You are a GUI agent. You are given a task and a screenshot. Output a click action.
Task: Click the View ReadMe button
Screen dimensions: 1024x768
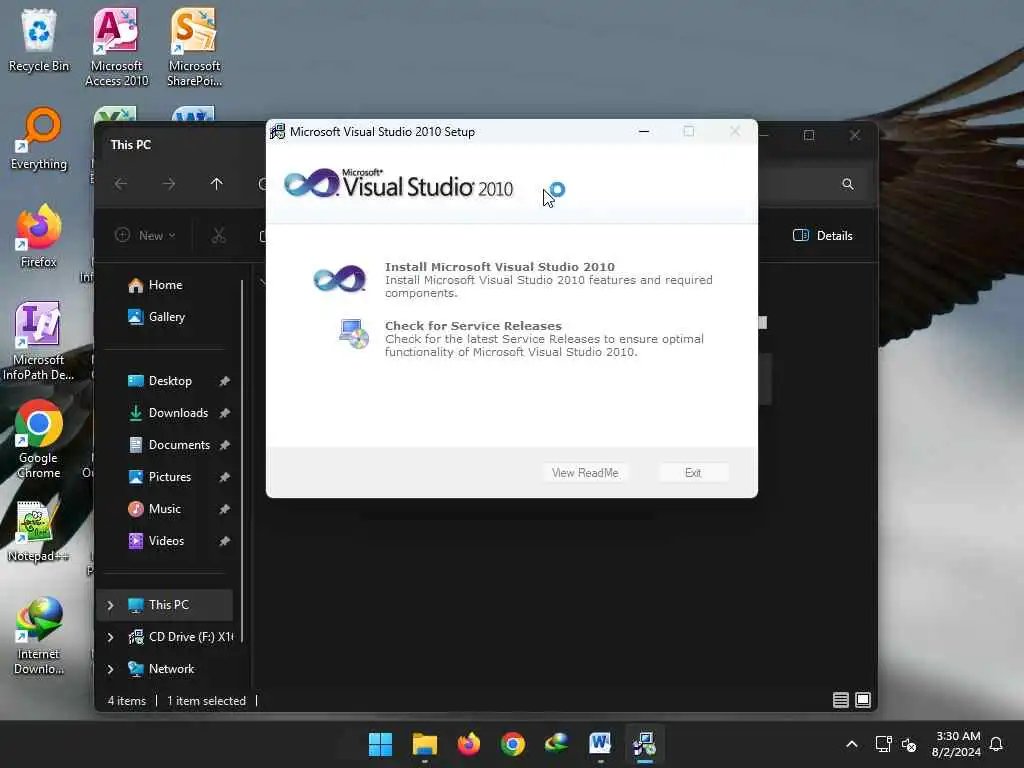point(585,473)
